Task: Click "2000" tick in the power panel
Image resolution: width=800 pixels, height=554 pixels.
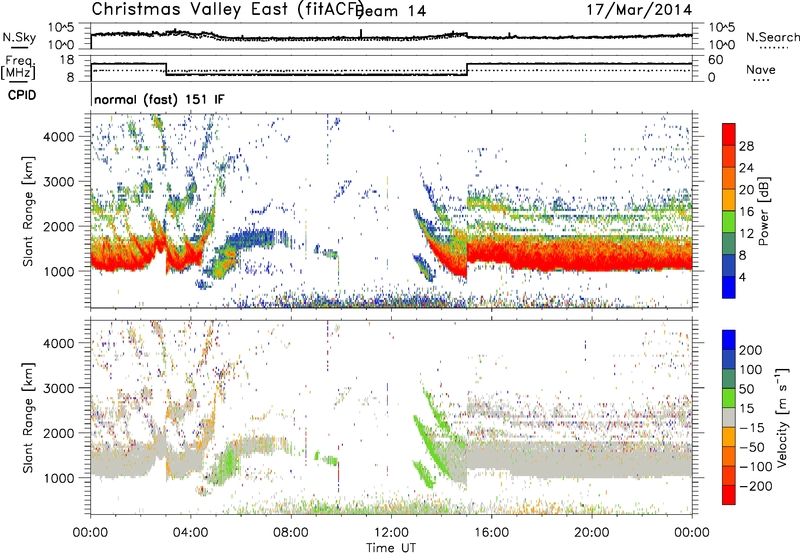Action: 59,226
